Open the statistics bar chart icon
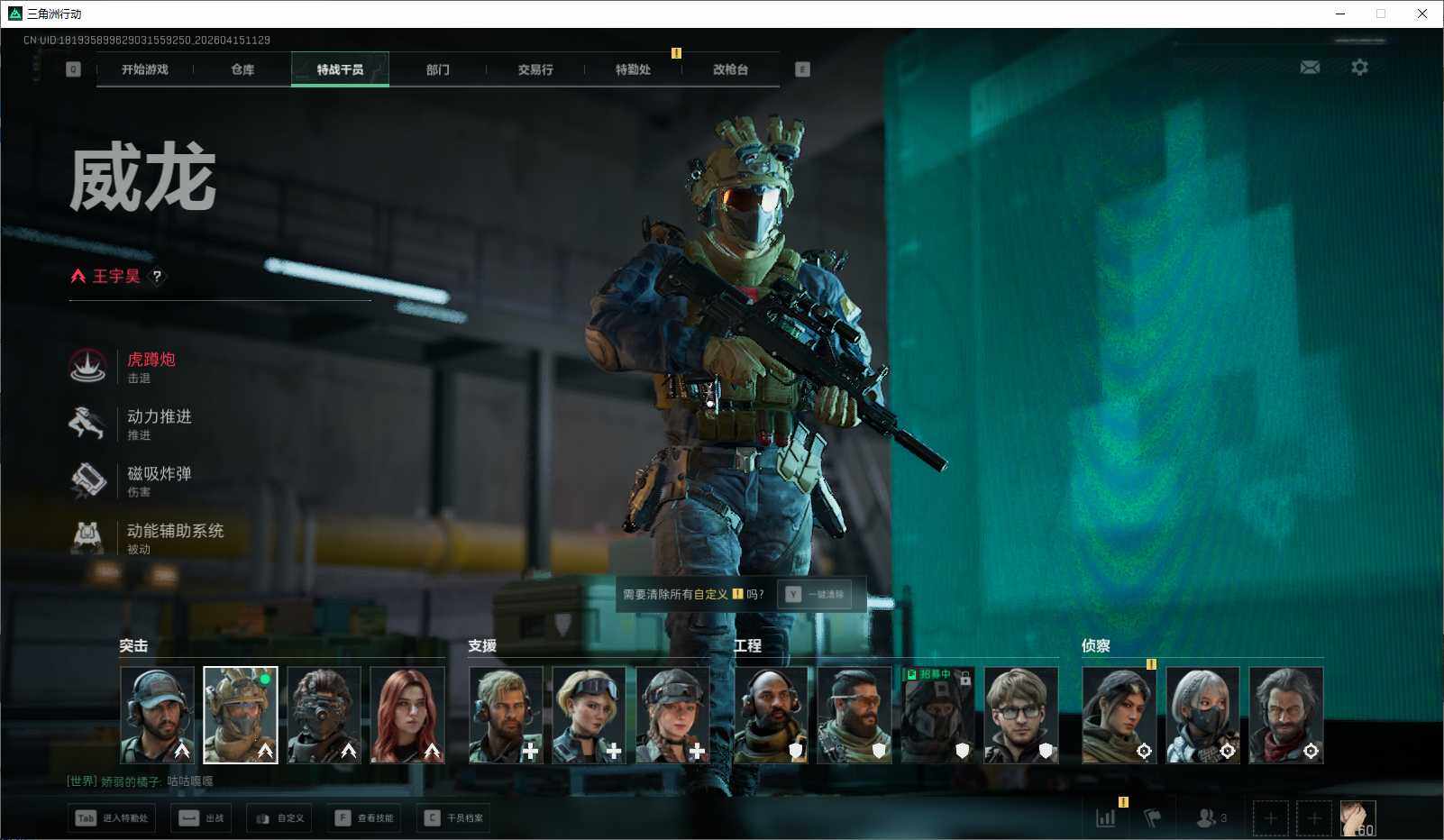This screenshot has height=840, width=1444. (1105, 817)
